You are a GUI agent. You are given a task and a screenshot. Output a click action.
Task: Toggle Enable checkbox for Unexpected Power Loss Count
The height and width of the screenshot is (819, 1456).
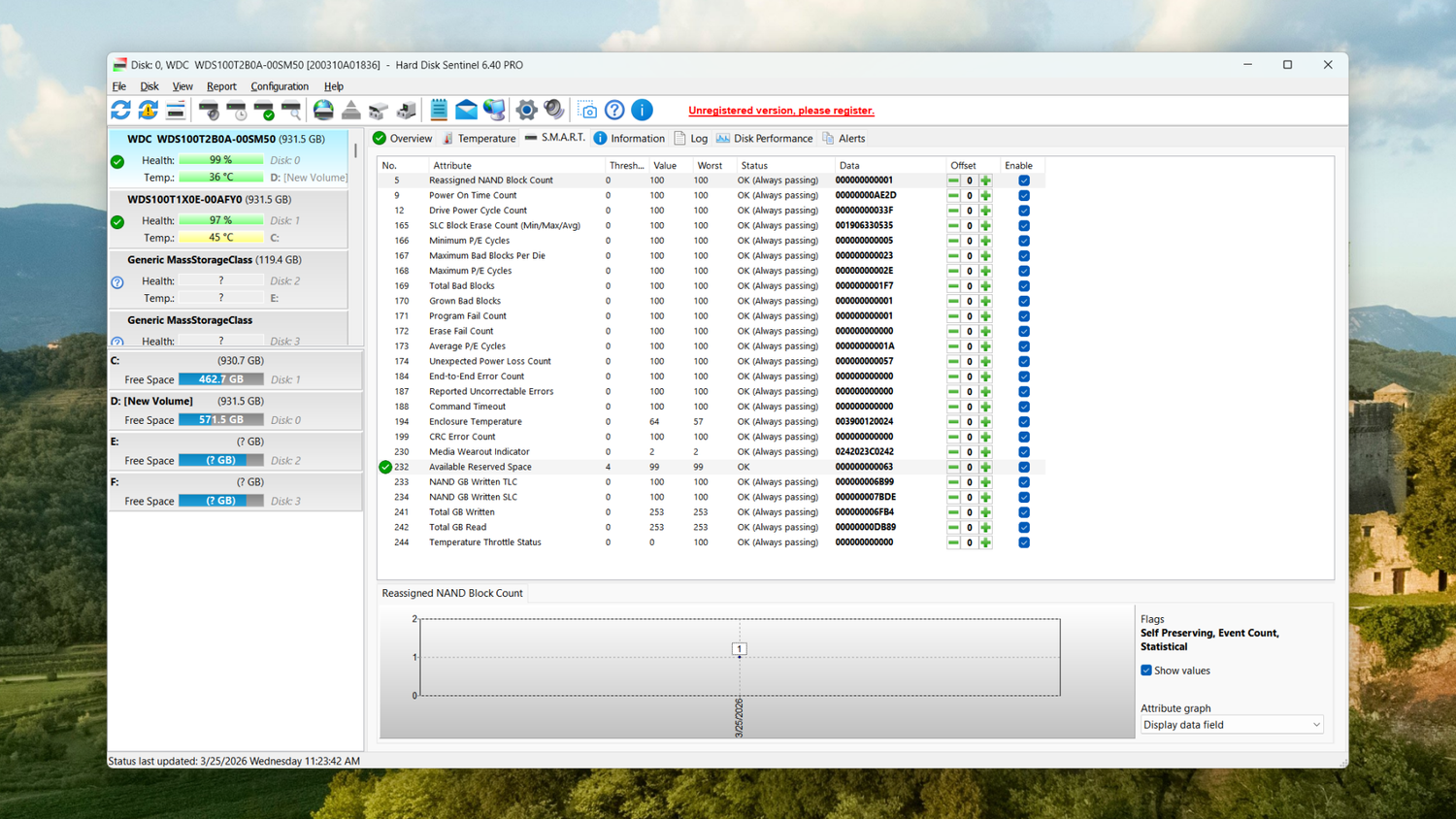1024,361
